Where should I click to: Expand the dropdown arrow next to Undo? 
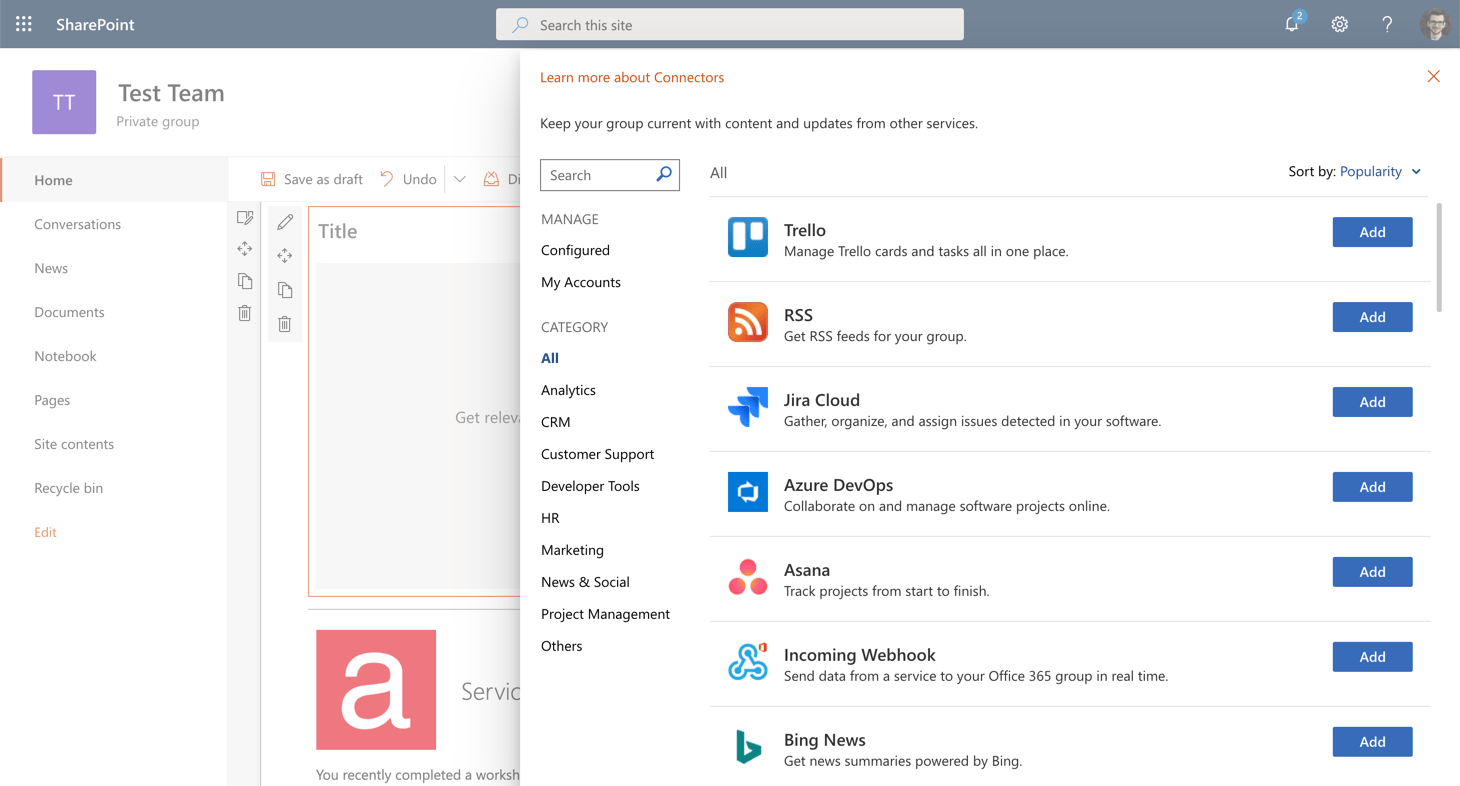[x=460, y=179]
